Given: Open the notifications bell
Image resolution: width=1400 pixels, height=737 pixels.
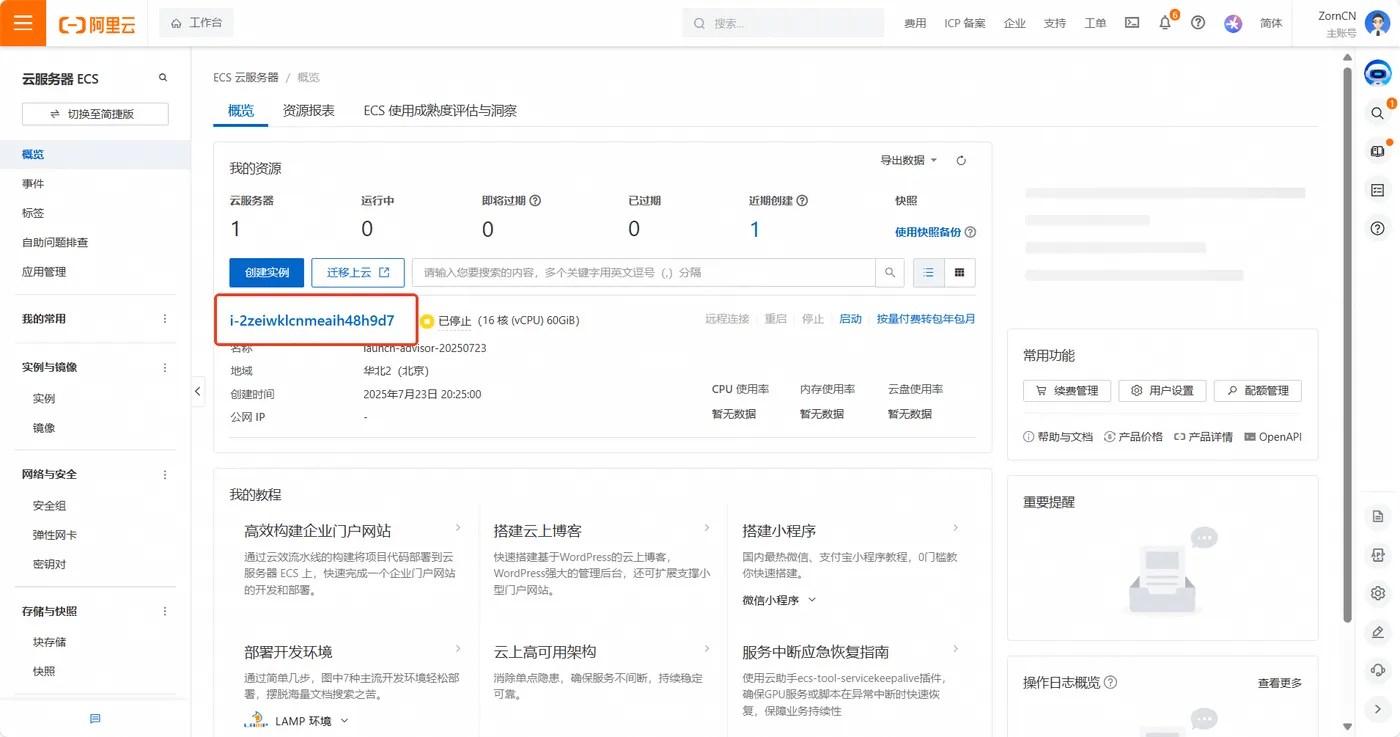Looking at the screenshot, I should click(x=1165, y=23).
